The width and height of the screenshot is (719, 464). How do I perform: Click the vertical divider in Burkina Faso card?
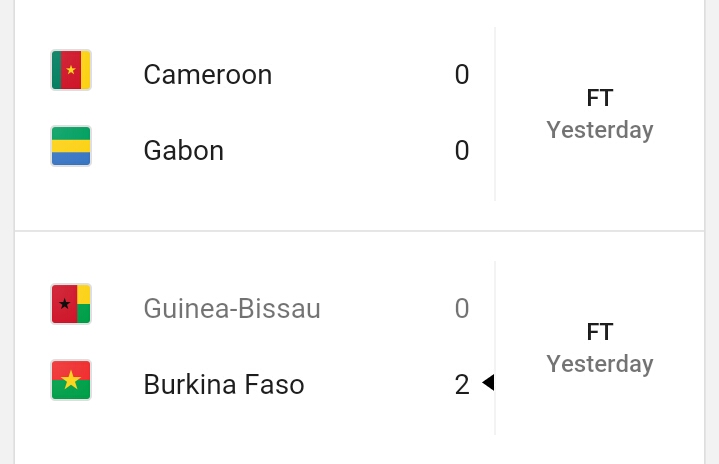[x=495, y=348]
